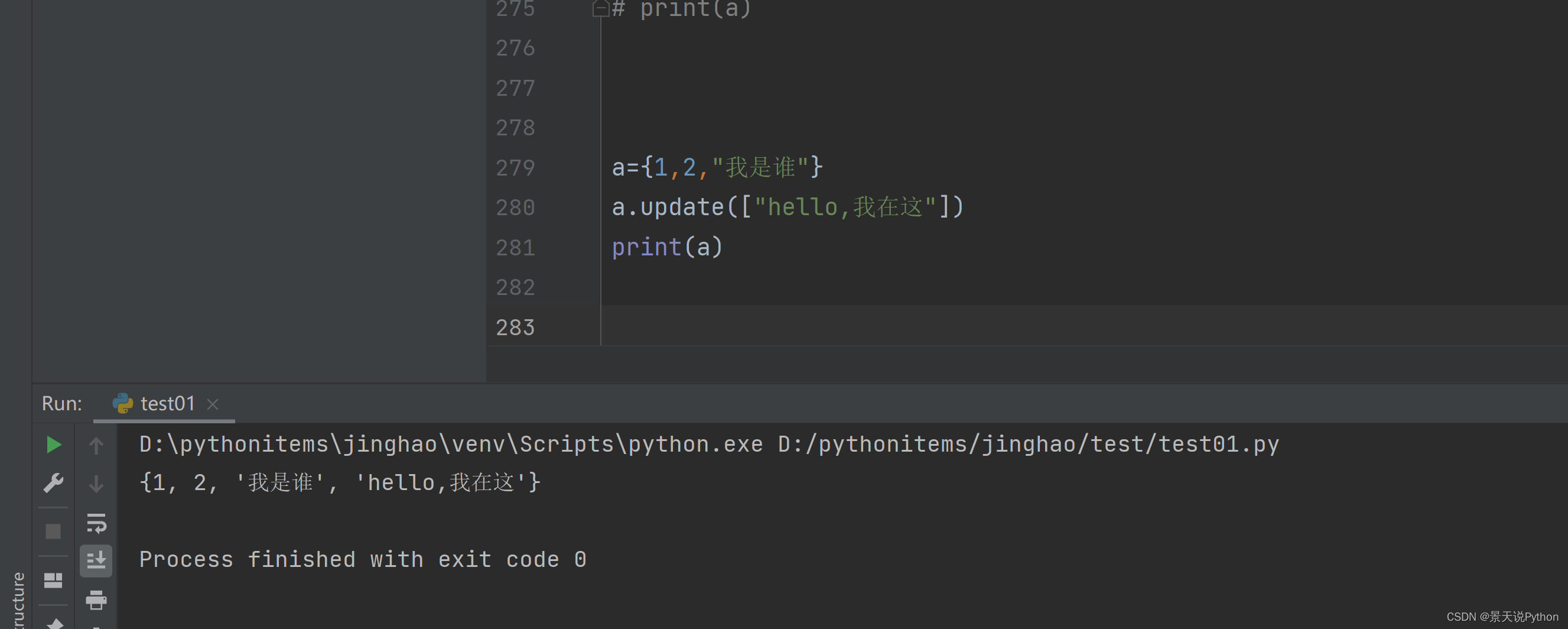Select the python.exe command line in console
The image size is (1568, 629).
click(x=709, y=444)
